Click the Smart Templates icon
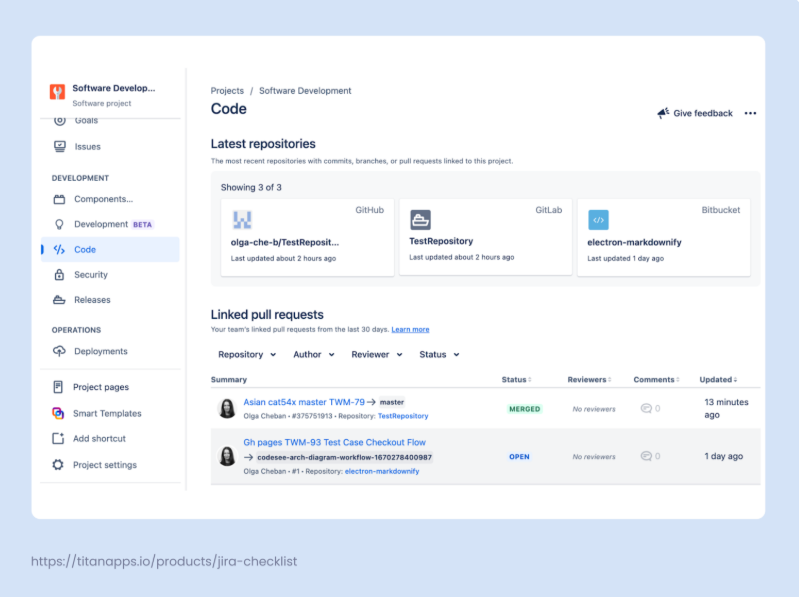 tap(59, 413)
